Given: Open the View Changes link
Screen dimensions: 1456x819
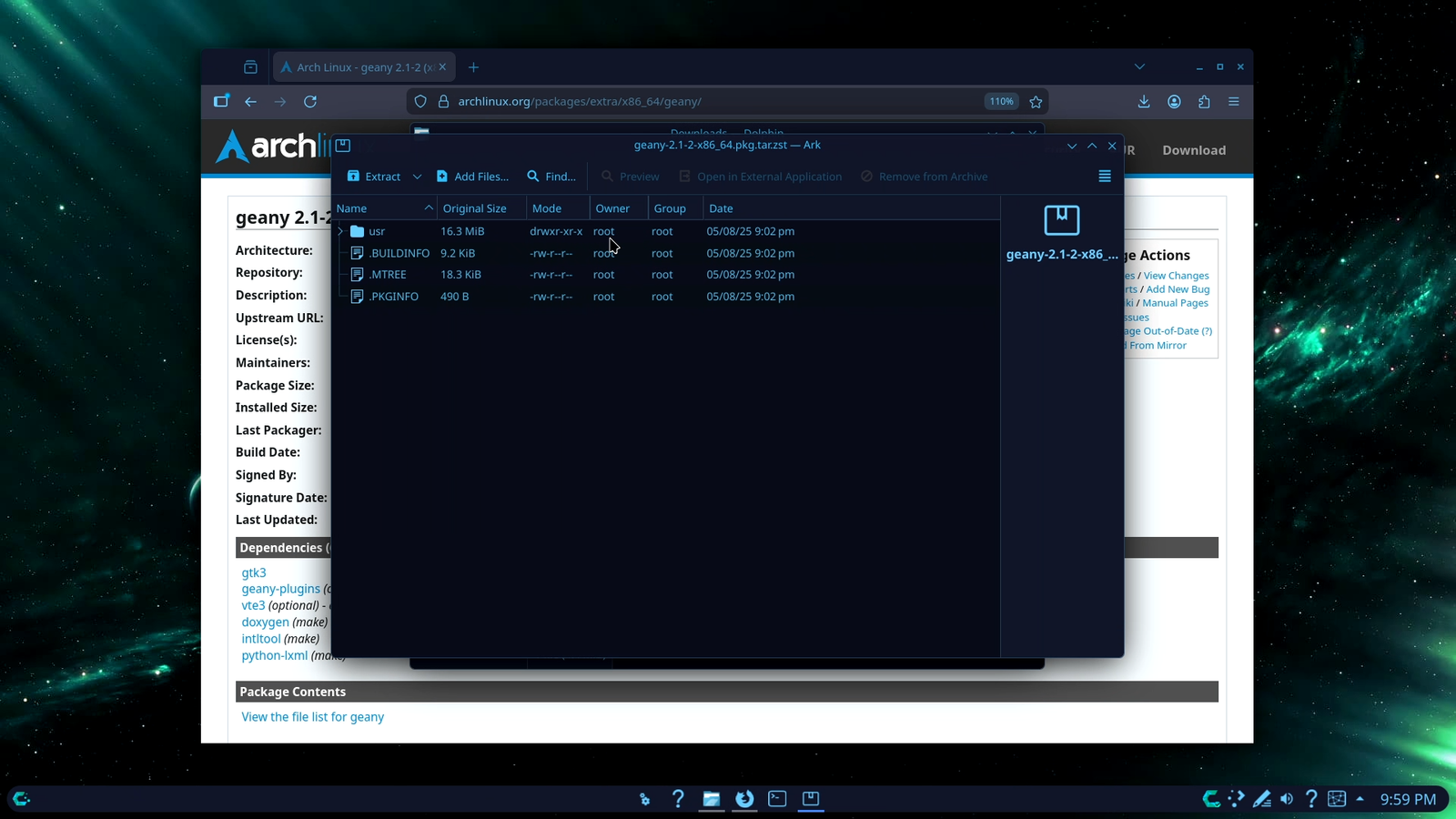Looking at the screenshot, I should (1177, 276).
